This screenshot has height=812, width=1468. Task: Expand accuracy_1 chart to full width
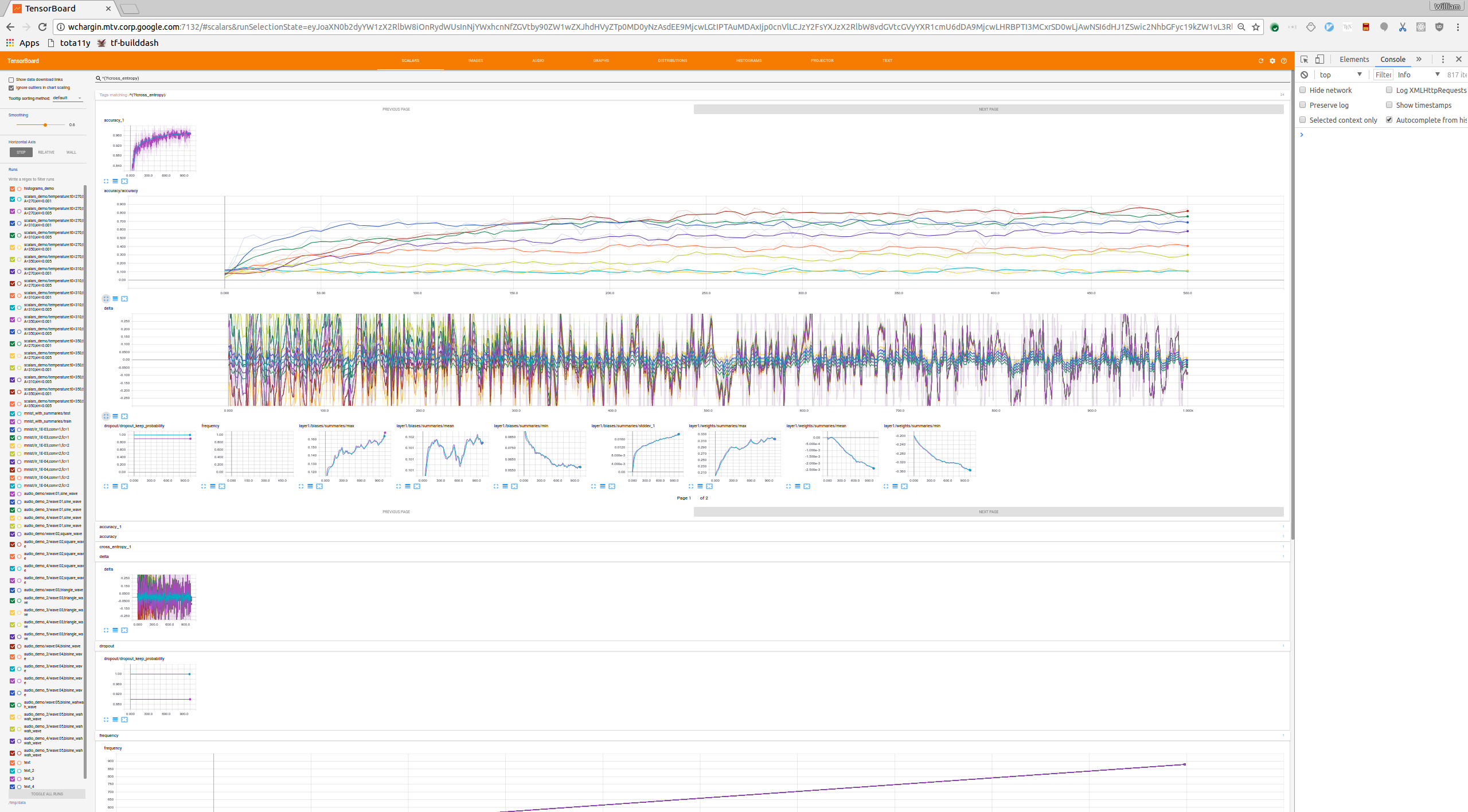point(106,181)
